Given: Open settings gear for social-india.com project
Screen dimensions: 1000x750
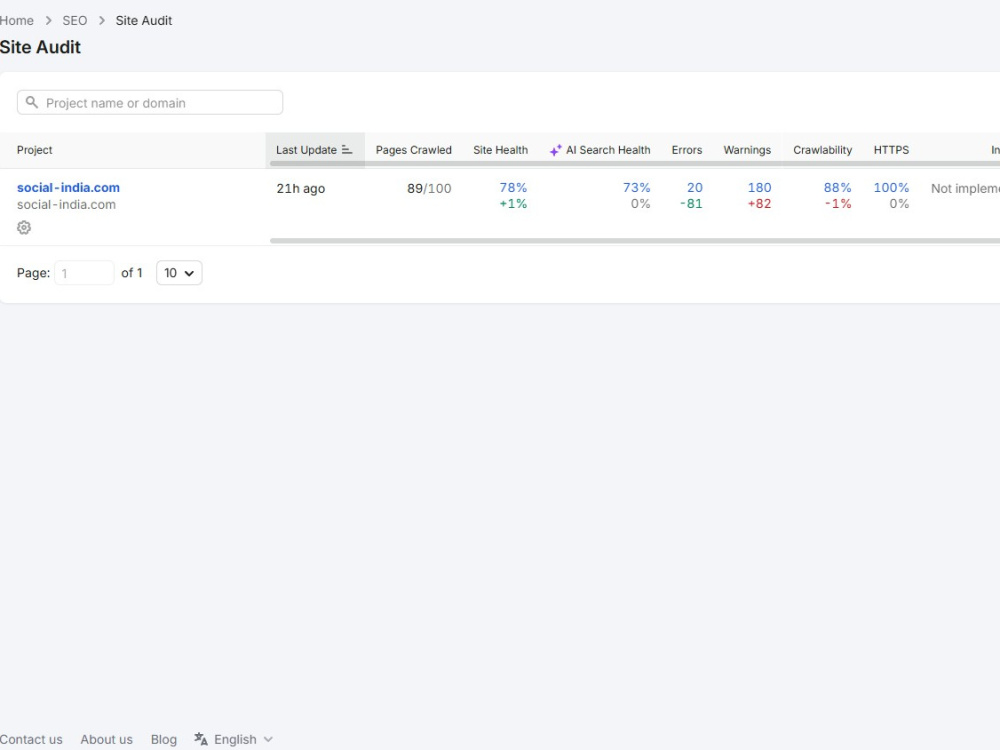Looking at the screenshot, I should [x=24, y=227].
